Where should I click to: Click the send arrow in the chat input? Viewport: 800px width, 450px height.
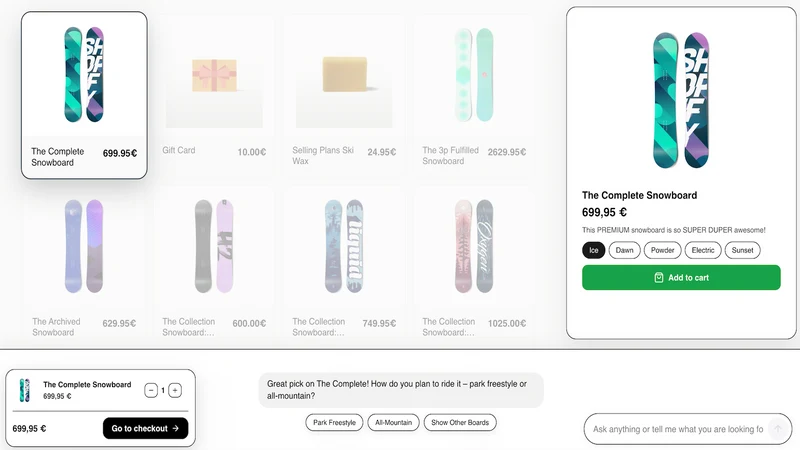click(x=777, y=429)
